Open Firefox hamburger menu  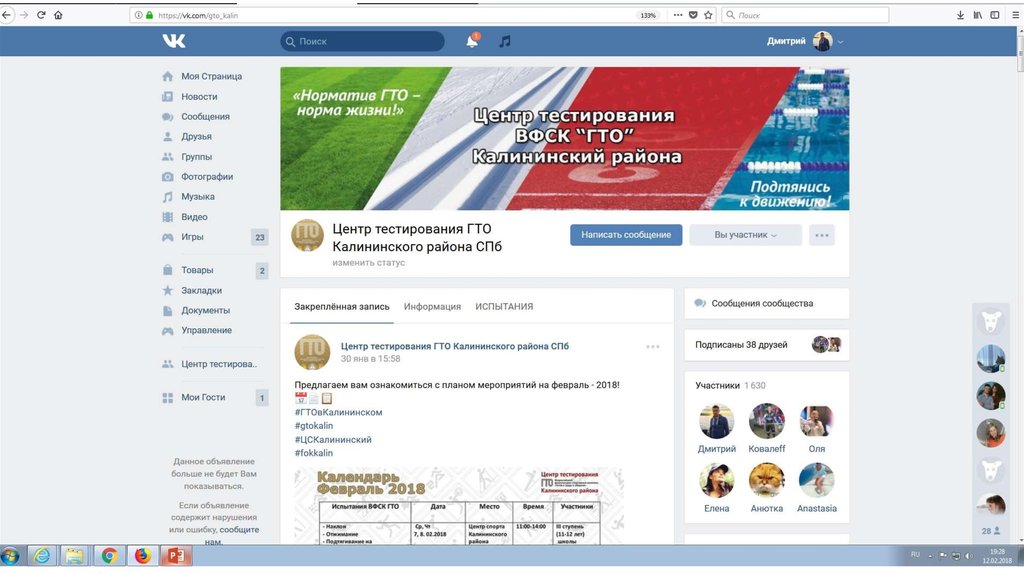click(1016, 15)
